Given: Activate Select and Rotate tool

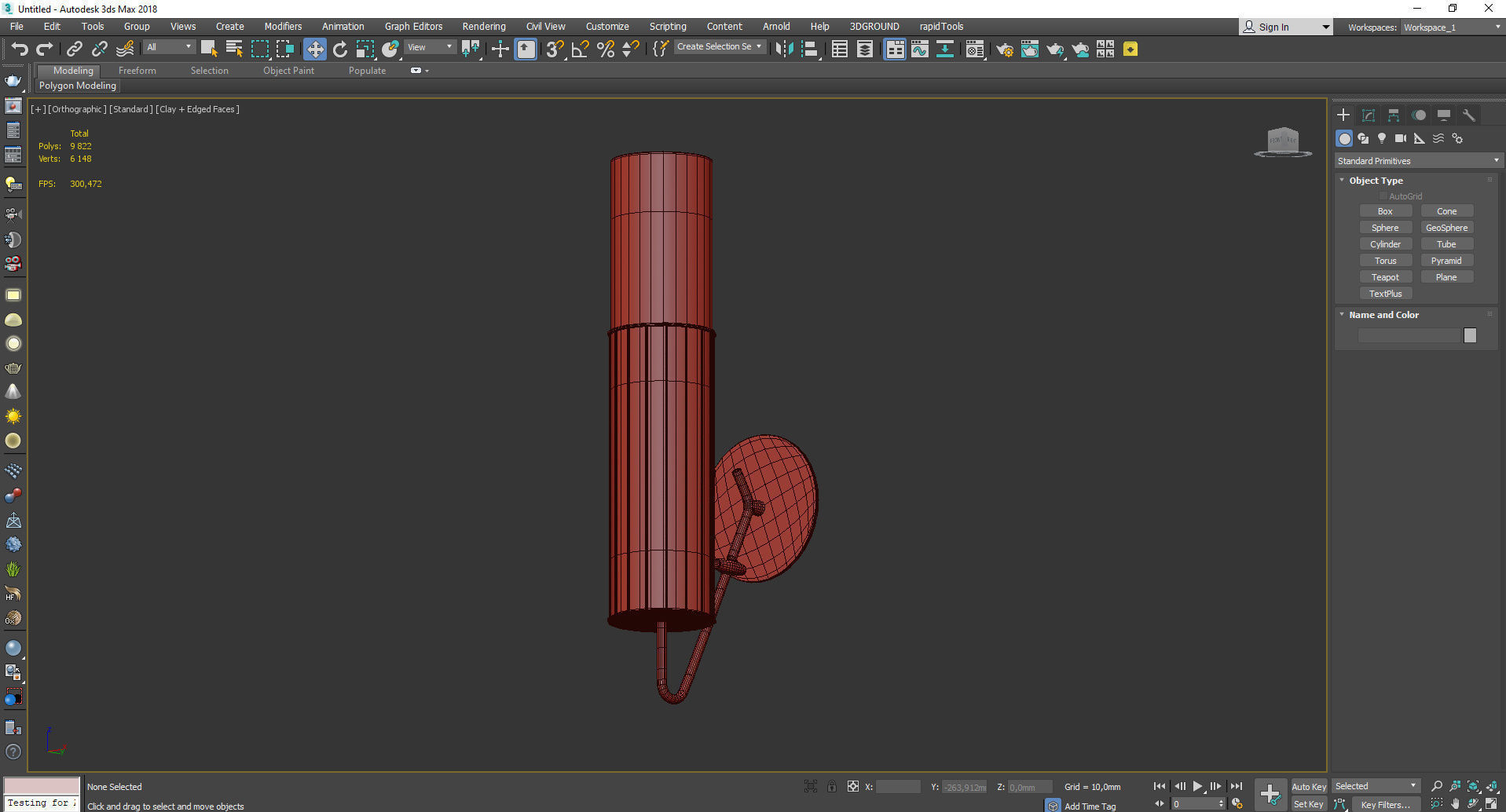Looking at the screenshot, I should pos(340,49).
